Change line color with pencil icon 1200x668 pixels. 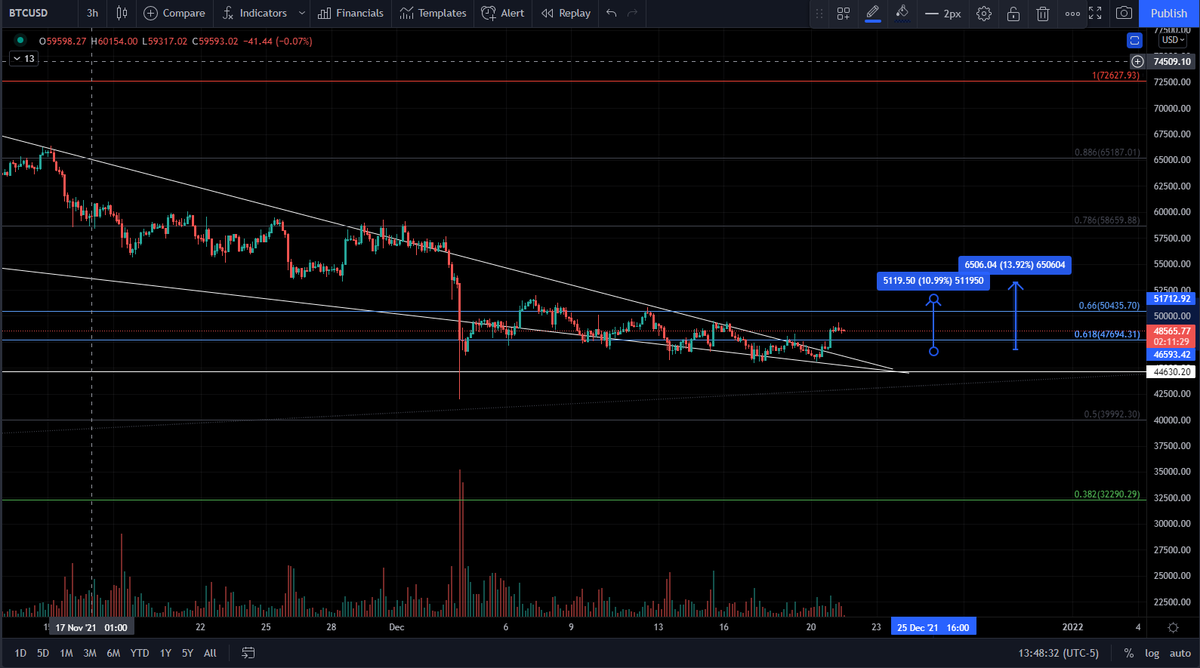tap(873, 13)
